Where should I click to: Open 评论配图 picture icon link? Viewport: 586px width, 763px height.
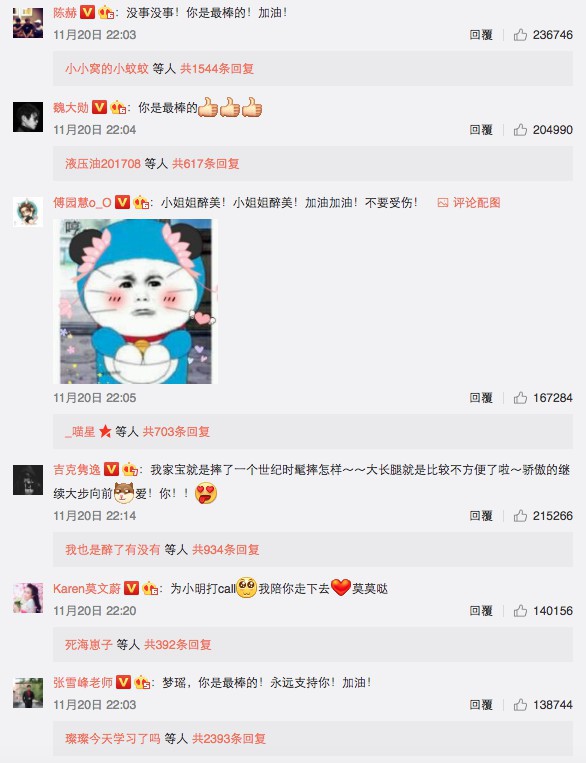click(469, 202)
